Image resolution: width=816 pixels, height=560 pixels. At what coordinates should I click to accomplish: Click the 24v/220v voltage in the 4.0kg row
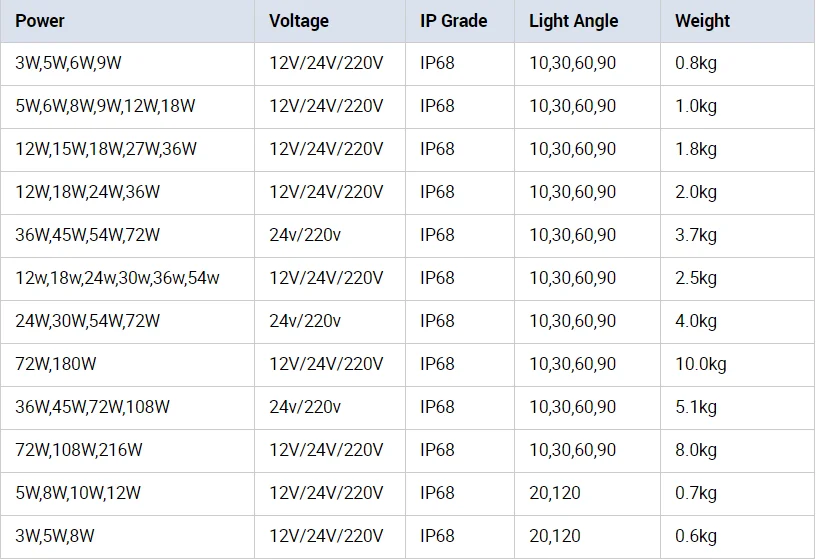[x=305, y=321]
